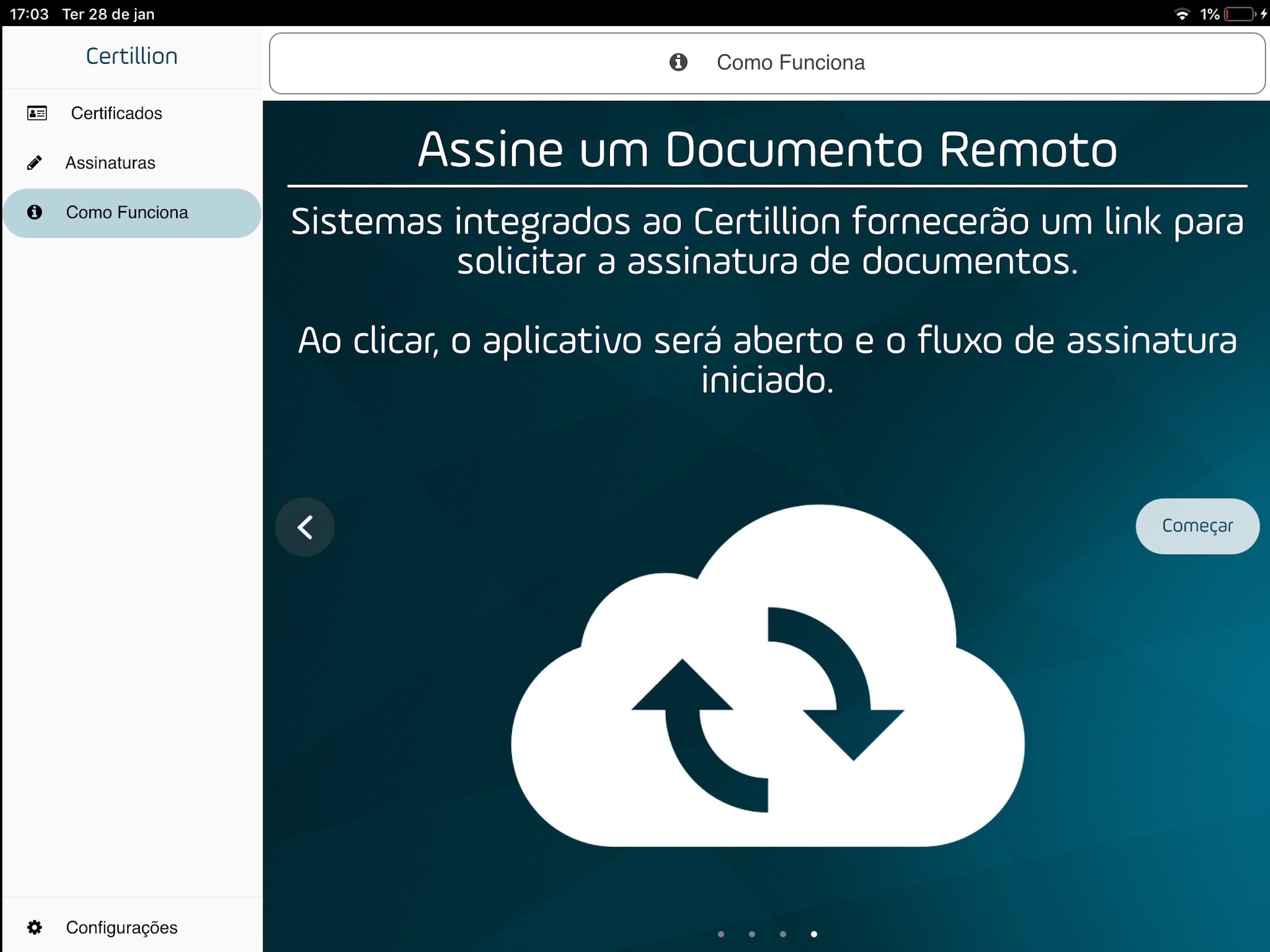Click the Configurações gear icon
Screen dimensions: 1270x952
34,927
